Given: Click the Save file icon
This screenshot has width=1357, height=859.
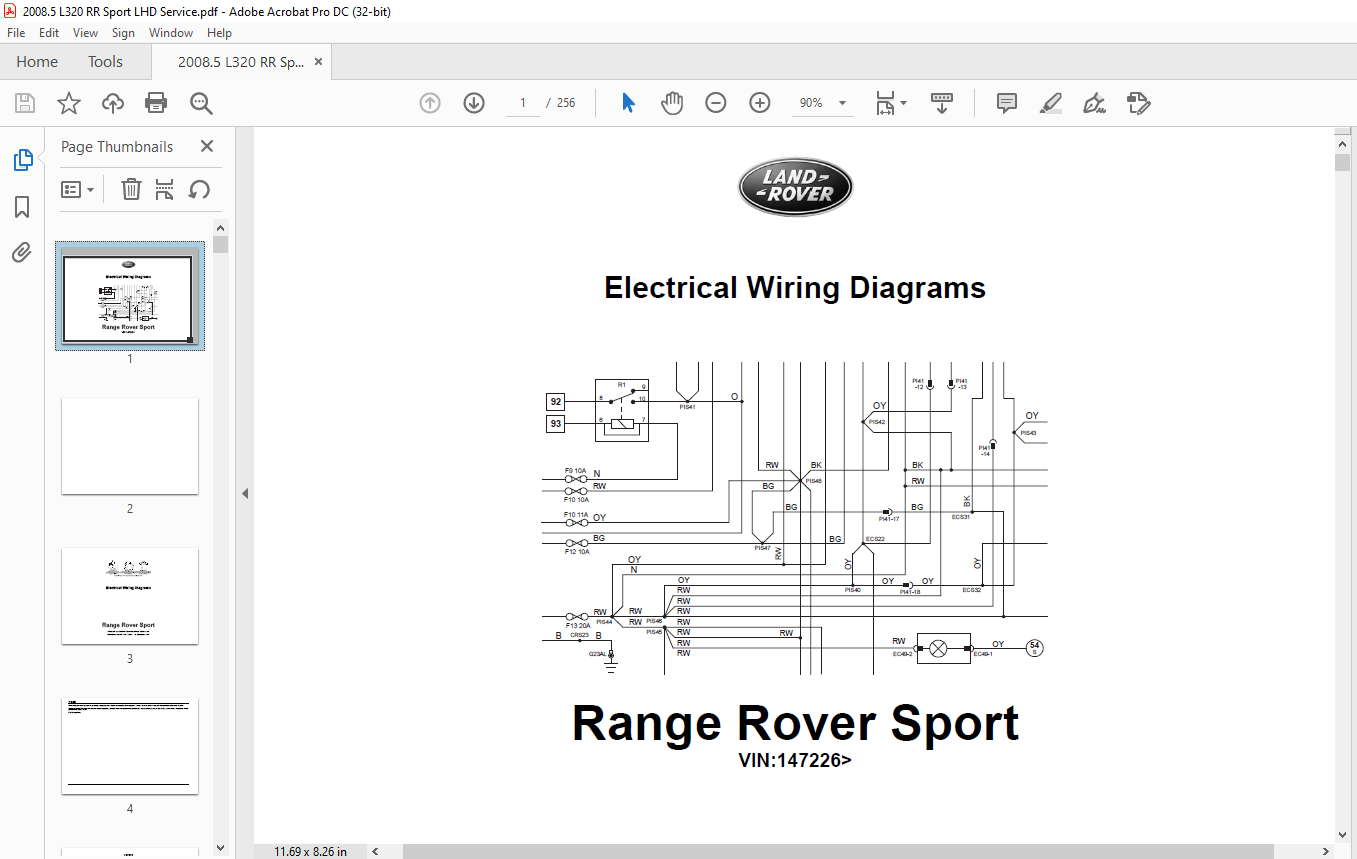Looking at the screenshot, I should point(25,103).
